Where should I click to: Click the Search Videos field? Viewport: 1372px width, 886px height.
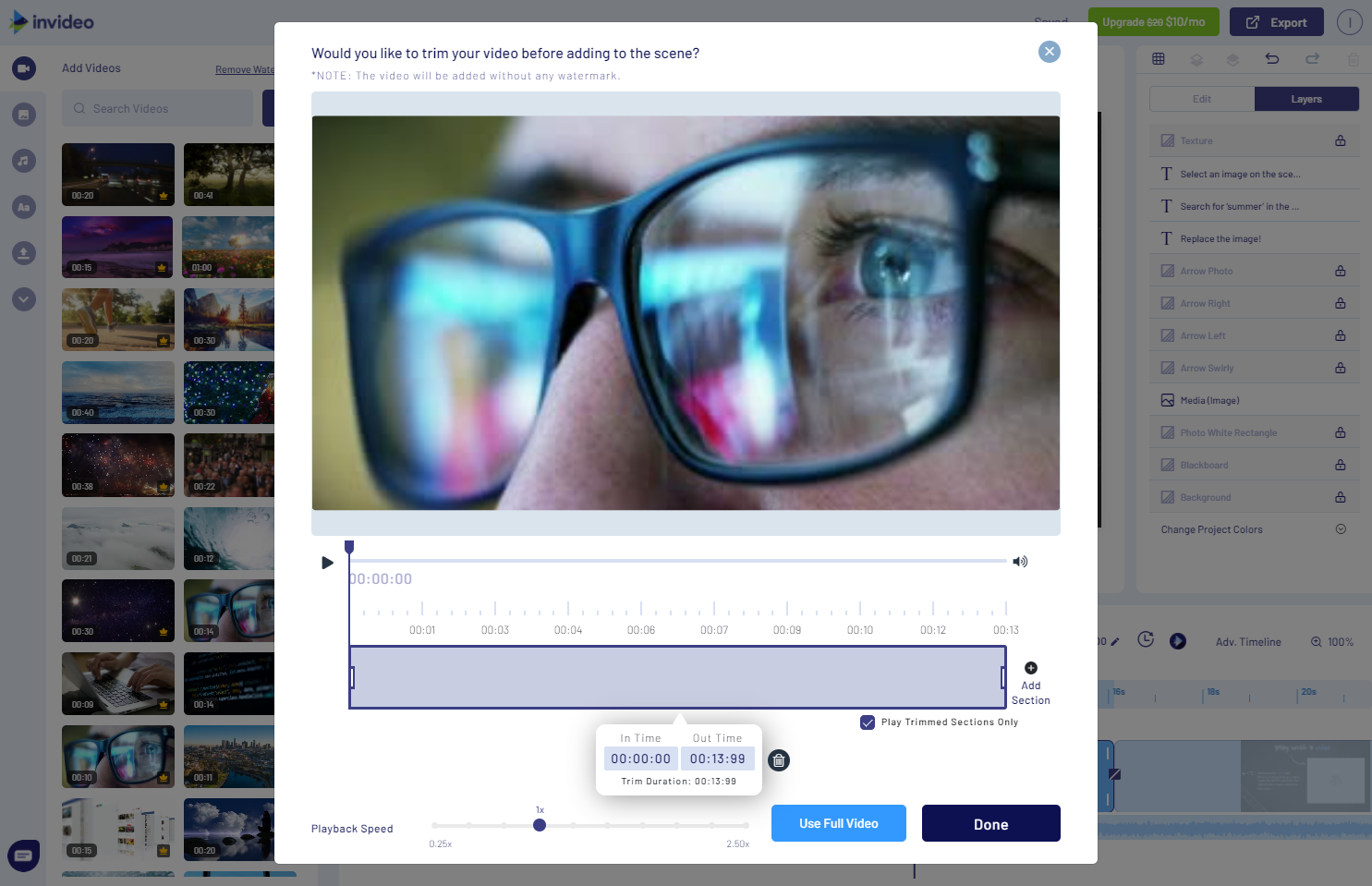157,109
